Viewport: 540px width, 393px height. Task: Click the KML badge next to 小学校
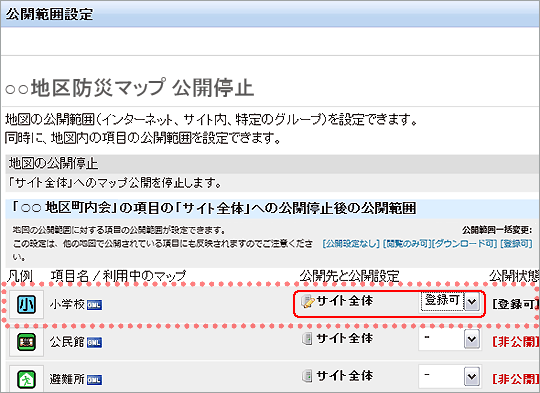pyautogui.click(x=94, y=305)
